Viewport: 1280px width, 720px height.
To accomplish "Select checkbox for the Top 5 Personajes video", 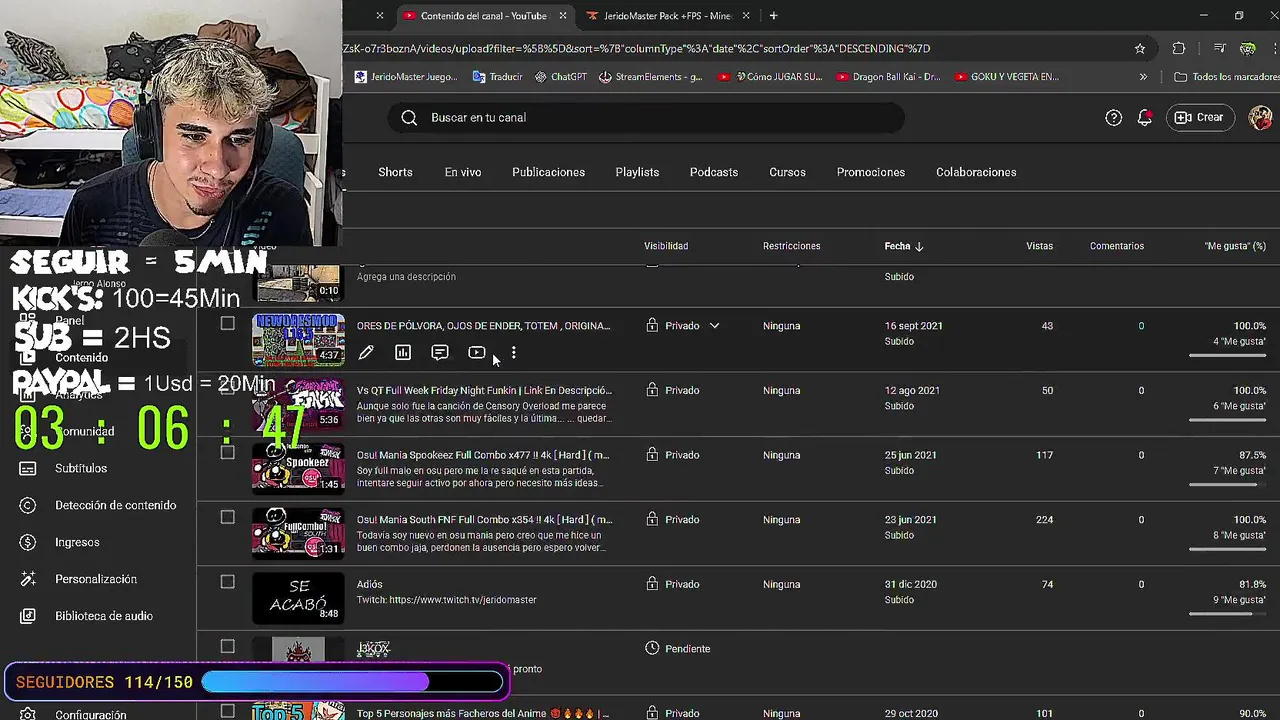I will pos(228,711).
